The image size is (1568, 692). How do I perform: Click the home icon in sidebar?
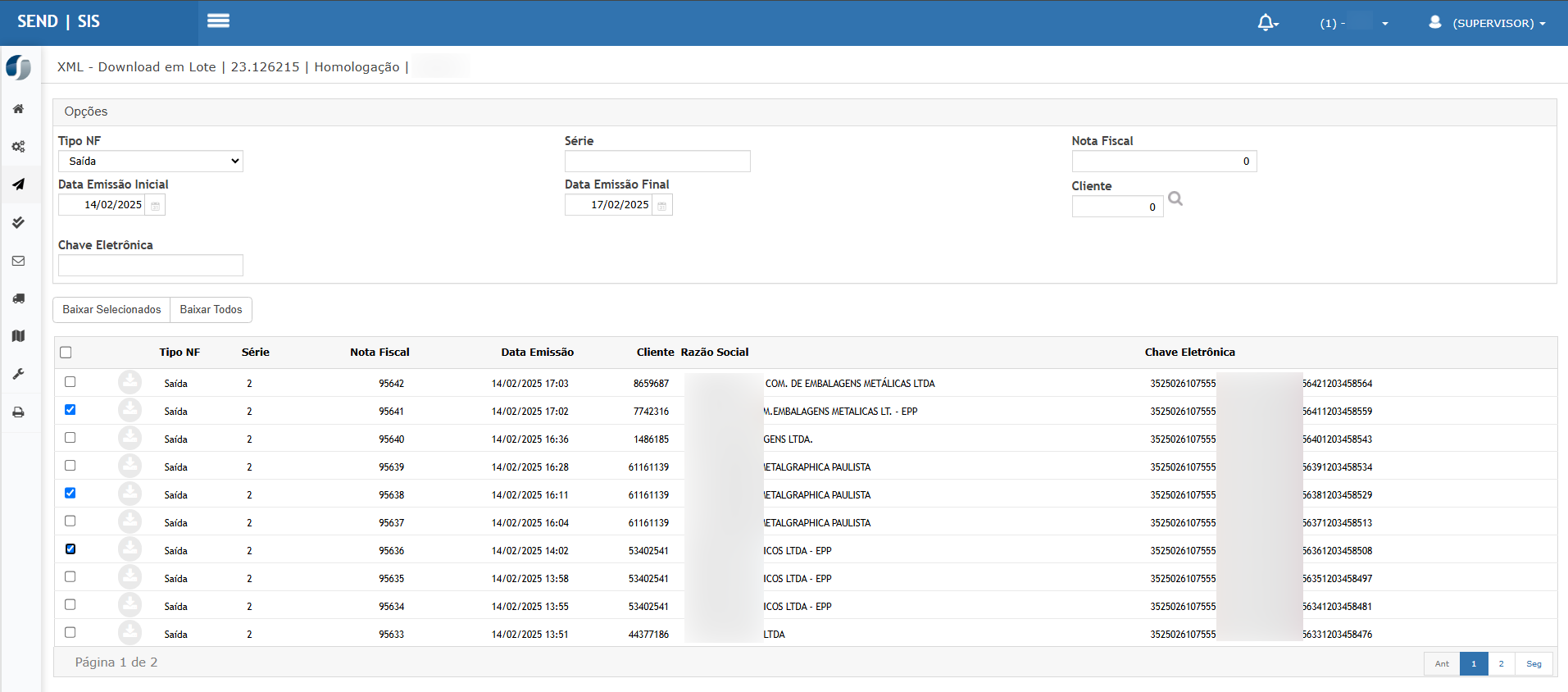[18, 109]
